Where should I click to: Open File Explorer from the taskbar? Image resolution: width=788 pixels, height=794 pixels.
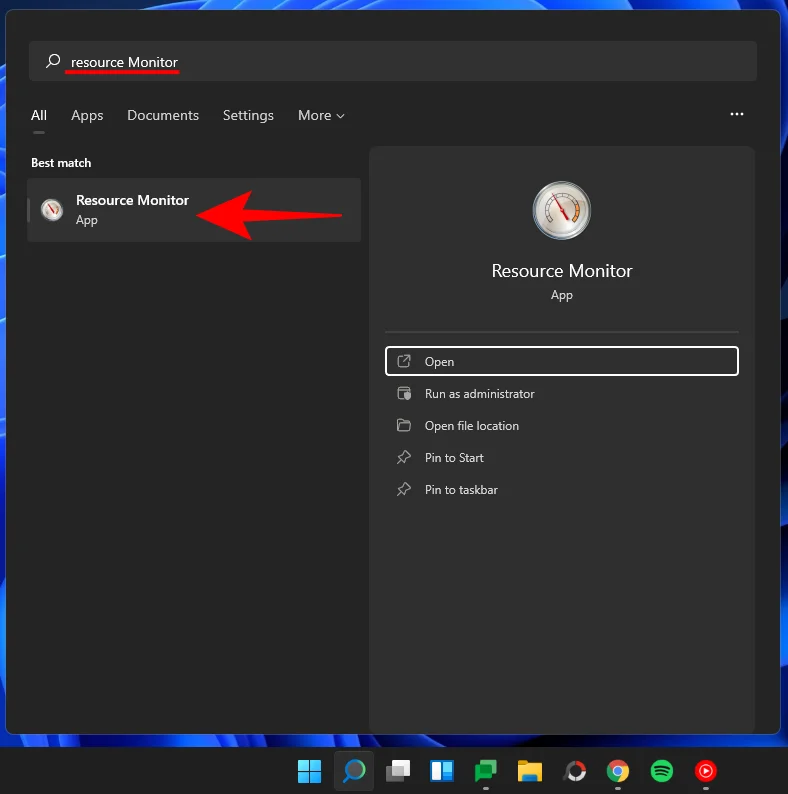pos(530,771)
